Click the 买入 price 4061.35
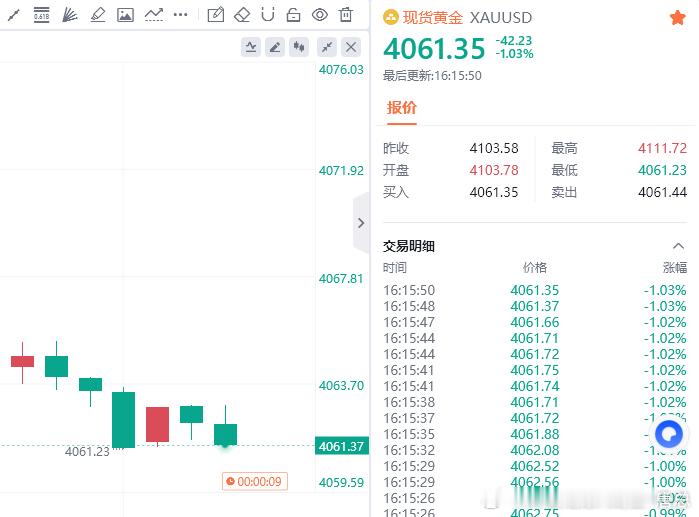 click(x=494, y=192)
